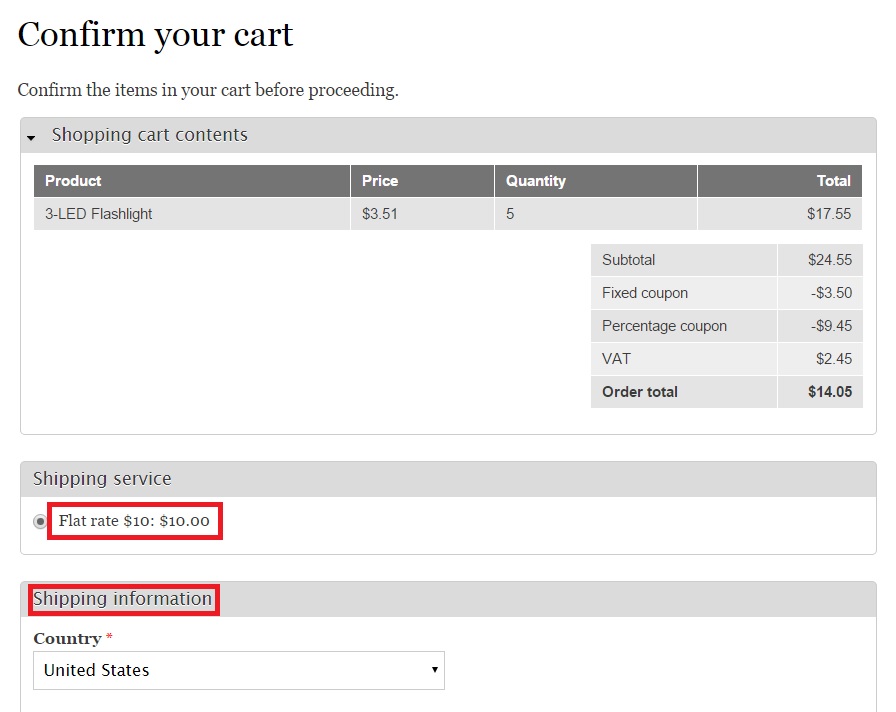The image size is (896, 712).
Task: Open the Country dropdown
Action: coord(238,670)
